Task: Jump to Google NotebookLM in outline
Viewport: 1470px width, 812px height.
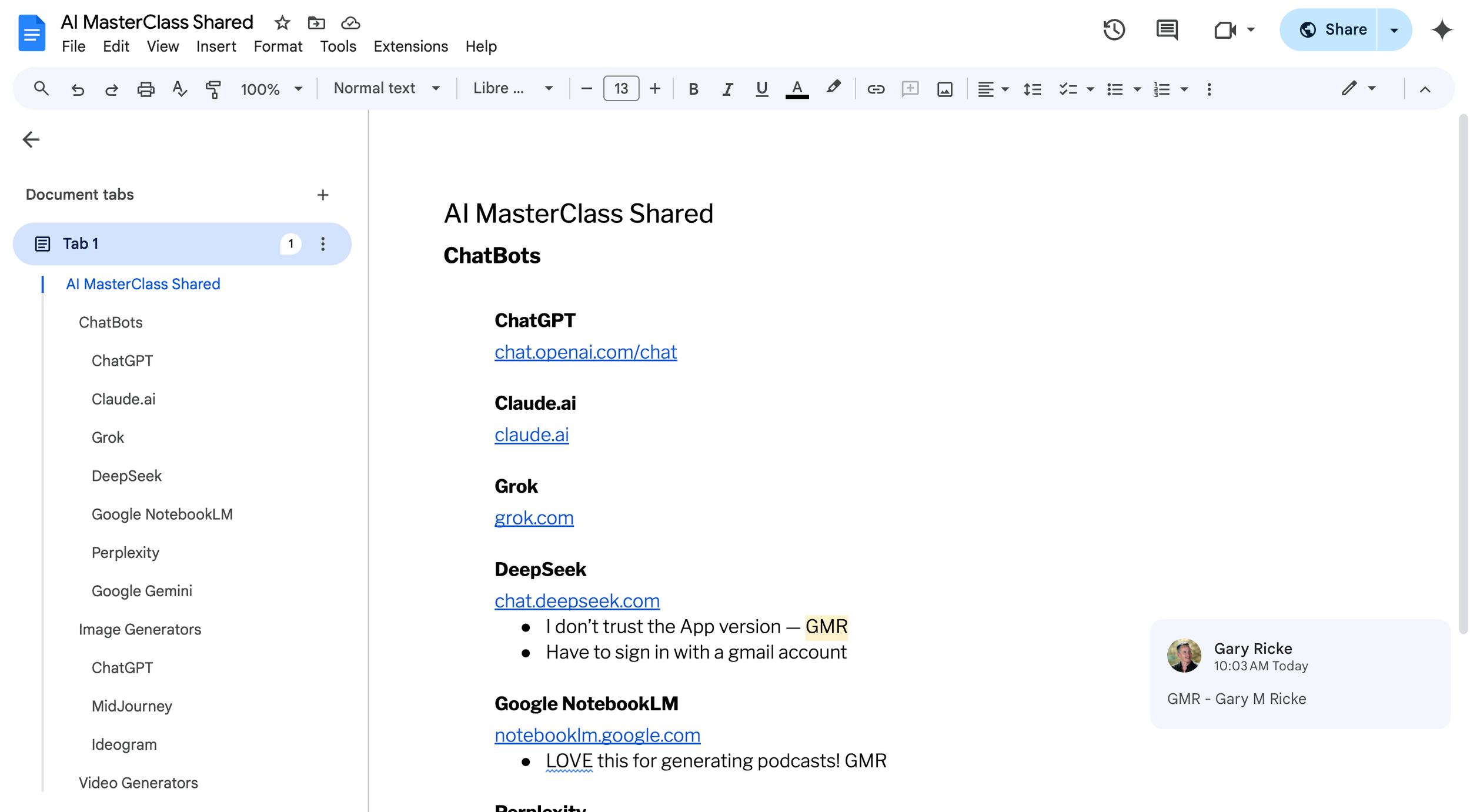Action: click(162, 514)
